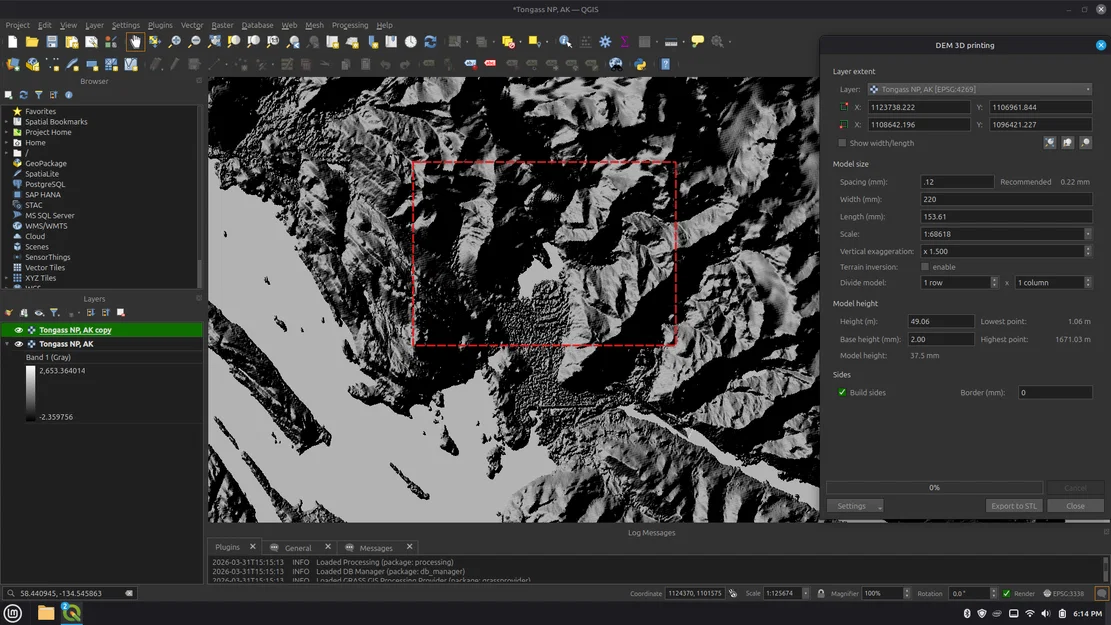Image resolution: width=1111 pixels, height=625 pixels.
Task: Open the Processing Toolbox gear icon
Action: tap(605, 42)
